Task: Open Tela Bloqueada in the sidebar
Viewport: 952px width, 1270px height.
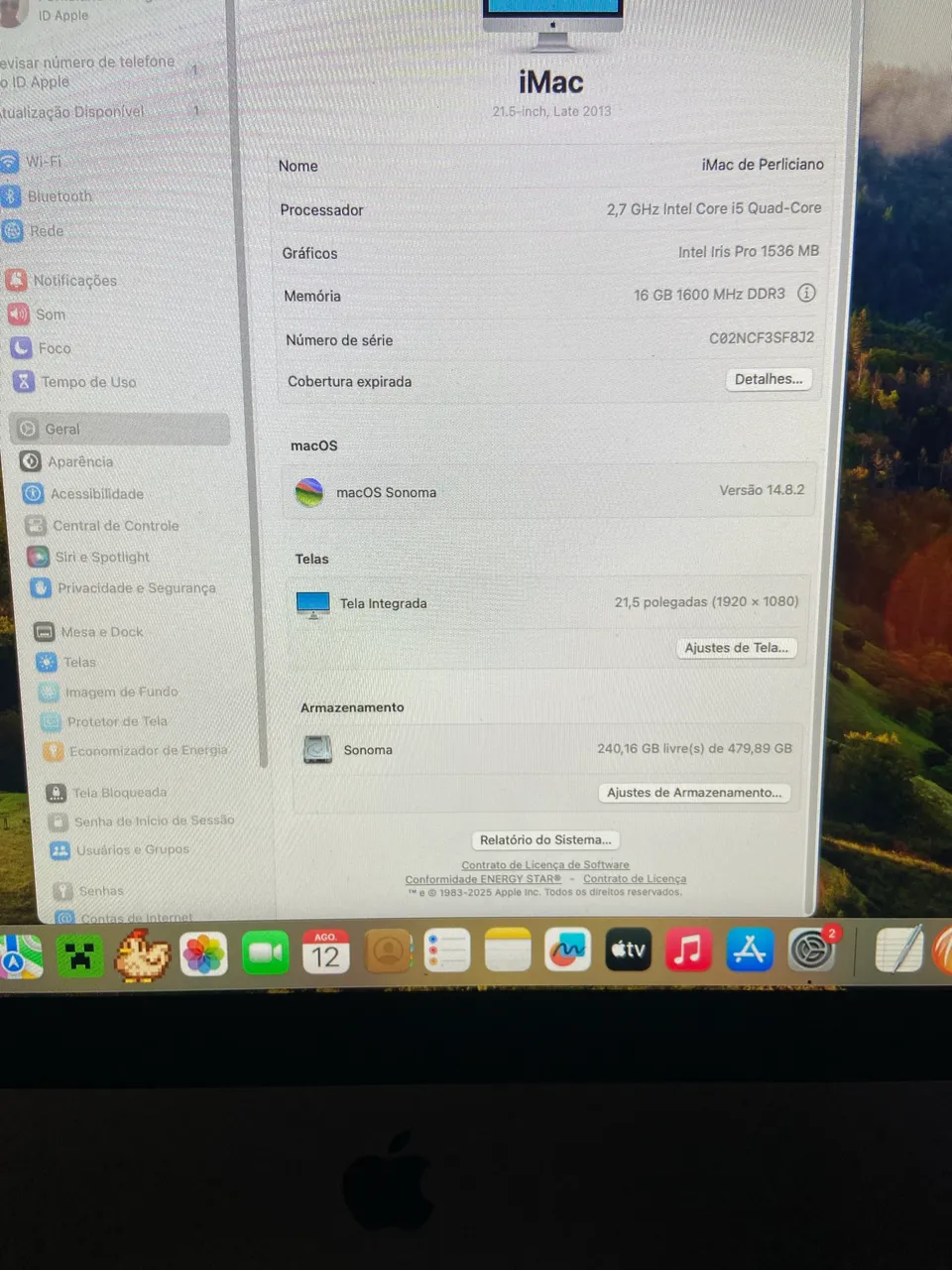Action: pos(106,792)
